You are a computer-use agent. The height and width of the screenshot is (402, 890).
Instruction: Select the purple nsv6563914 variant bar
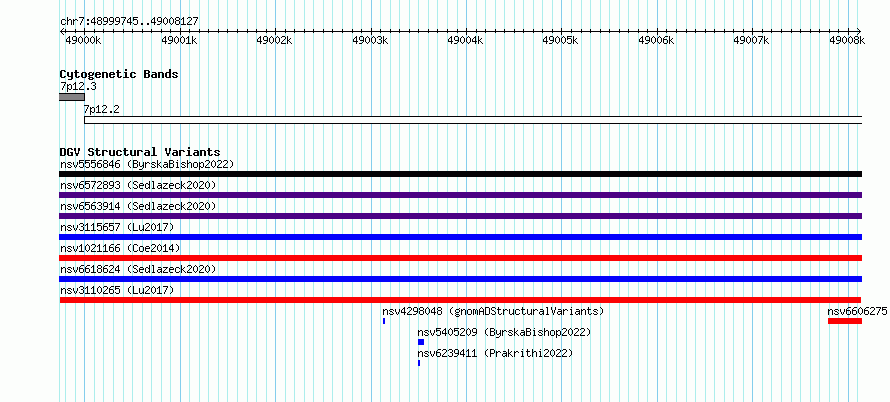tap(460, 216)
